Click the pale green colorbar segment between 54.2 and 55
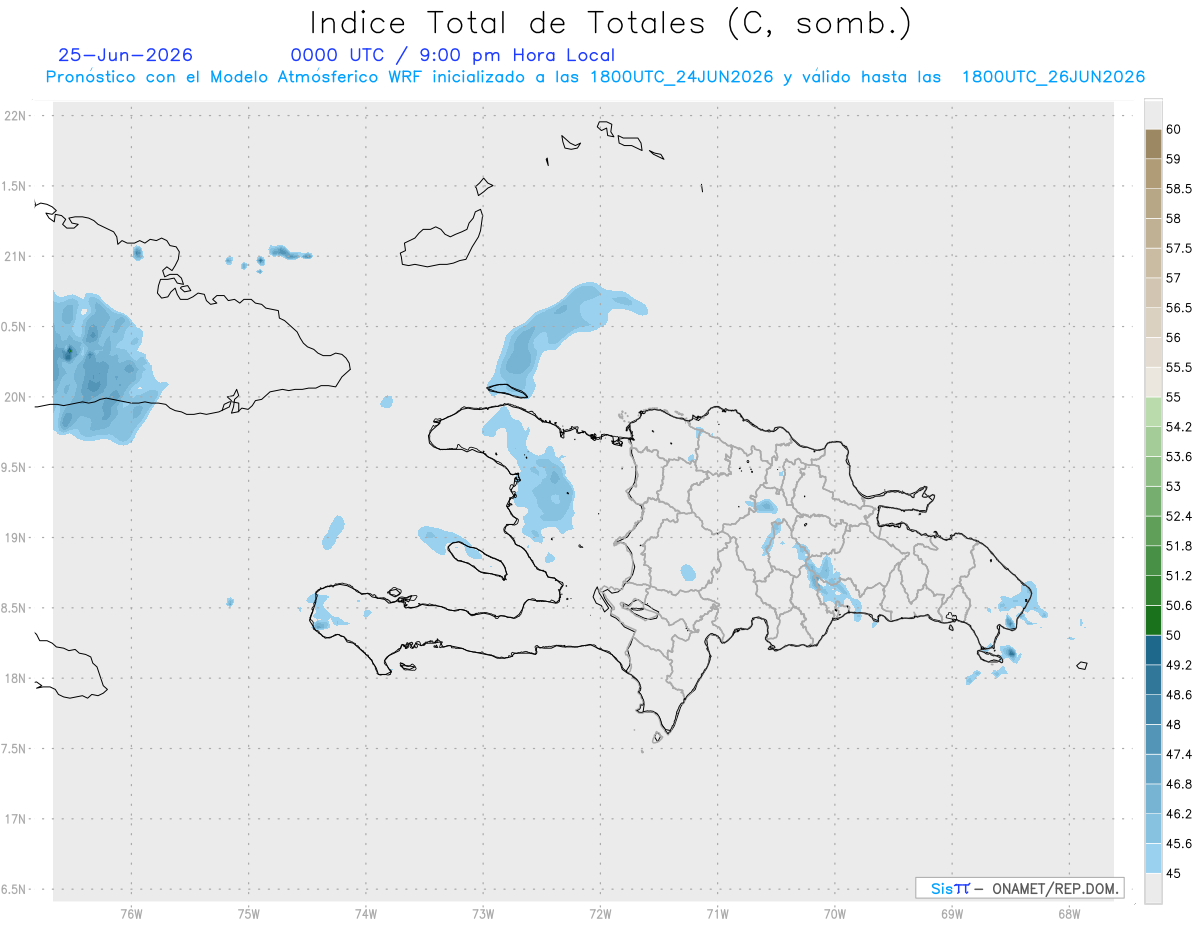 pos(1153,412)
